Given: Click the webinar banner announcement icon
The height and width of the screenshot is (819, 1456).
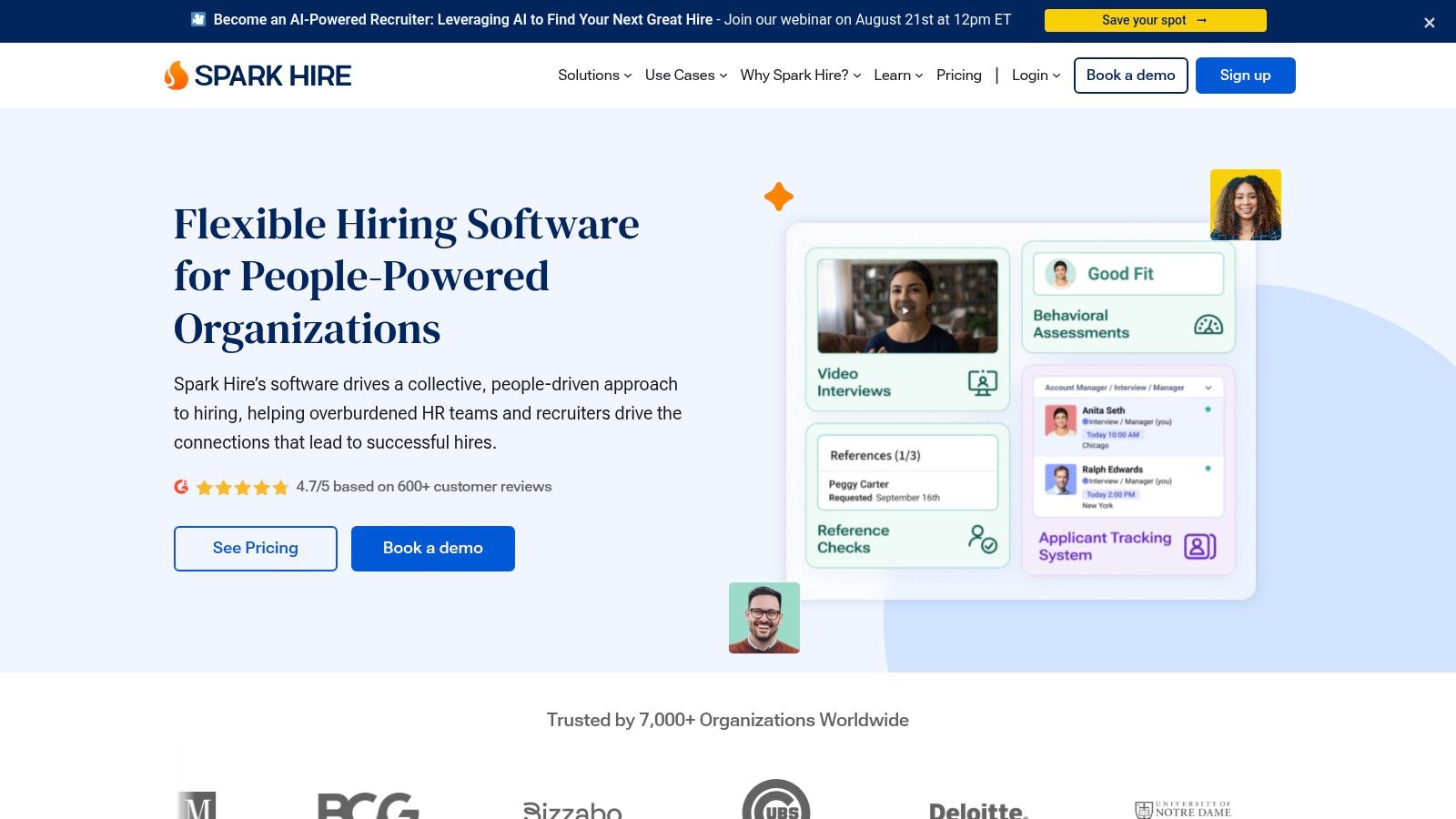Looking at the screenshot, I should [198, 19].
